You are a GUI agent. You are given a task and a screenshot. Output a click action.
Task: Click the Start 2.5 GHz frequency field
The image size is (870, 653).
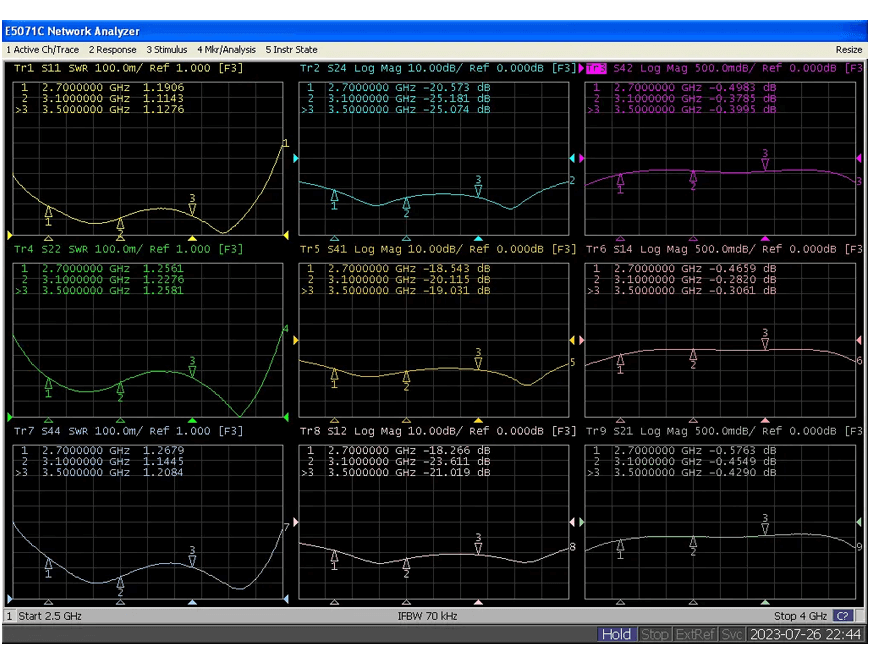coord(50,616)
